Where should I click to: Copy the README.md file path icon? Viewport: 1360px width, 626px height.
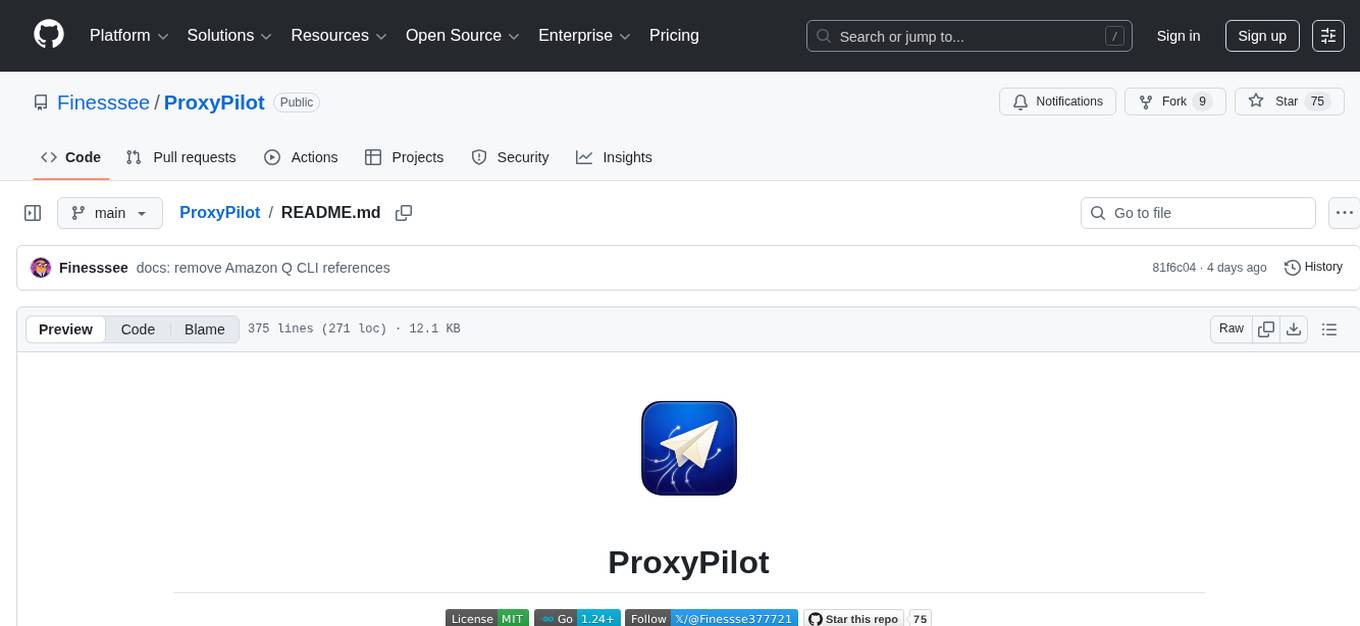pyautogui.click(x=404, y=212)
